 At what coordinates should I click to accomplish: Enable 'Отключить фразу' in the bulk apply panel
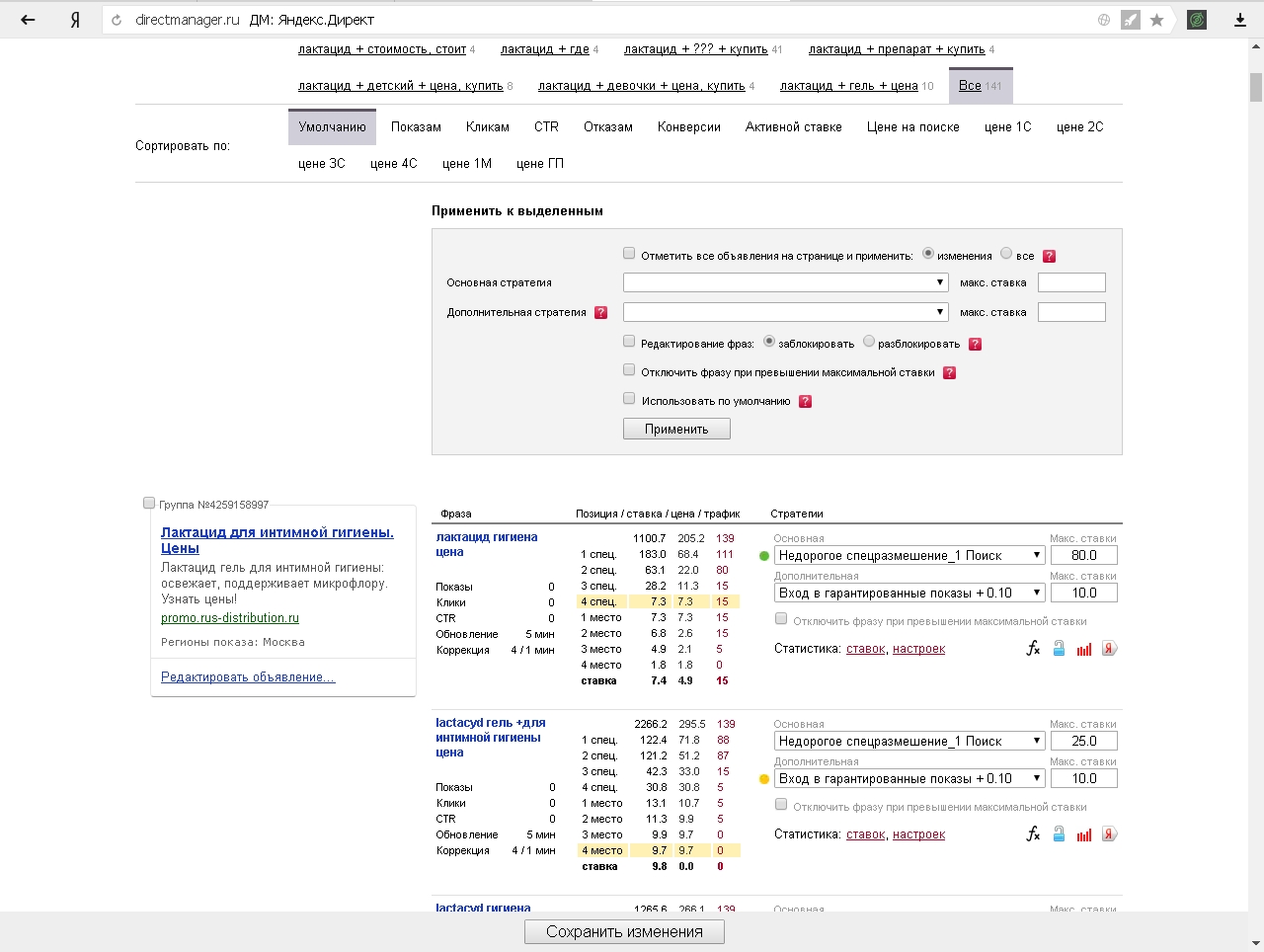629,370
